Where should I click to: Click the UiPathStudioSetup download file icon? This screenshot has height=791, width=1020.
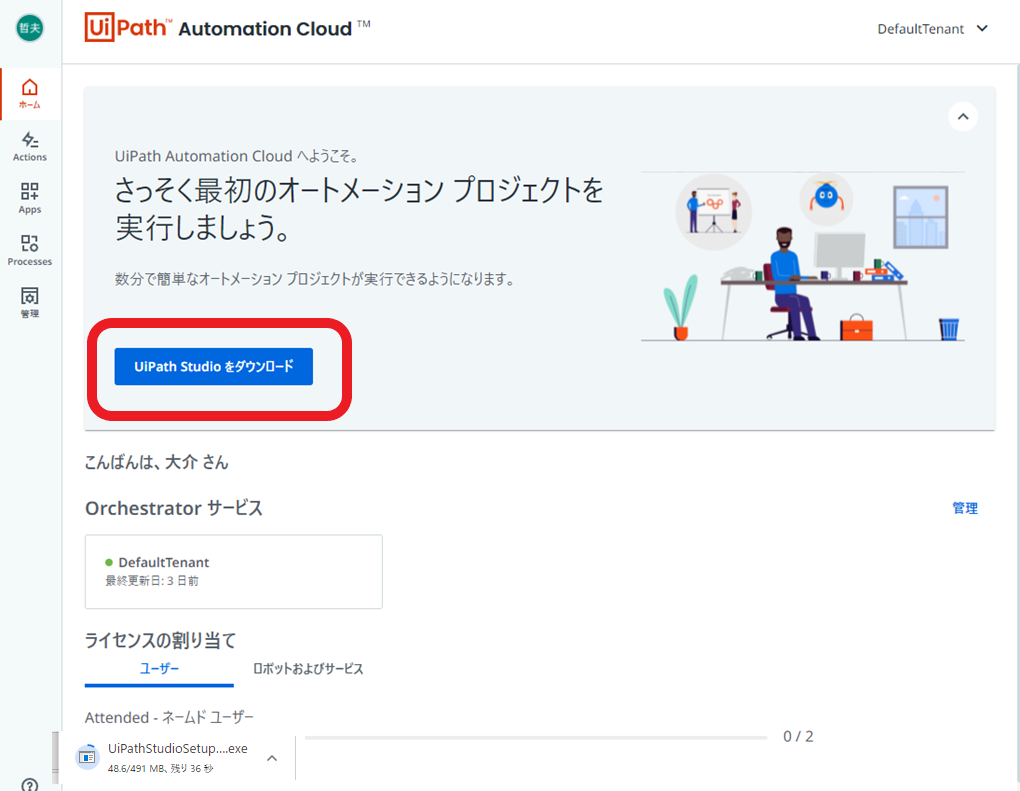[87, 757]
